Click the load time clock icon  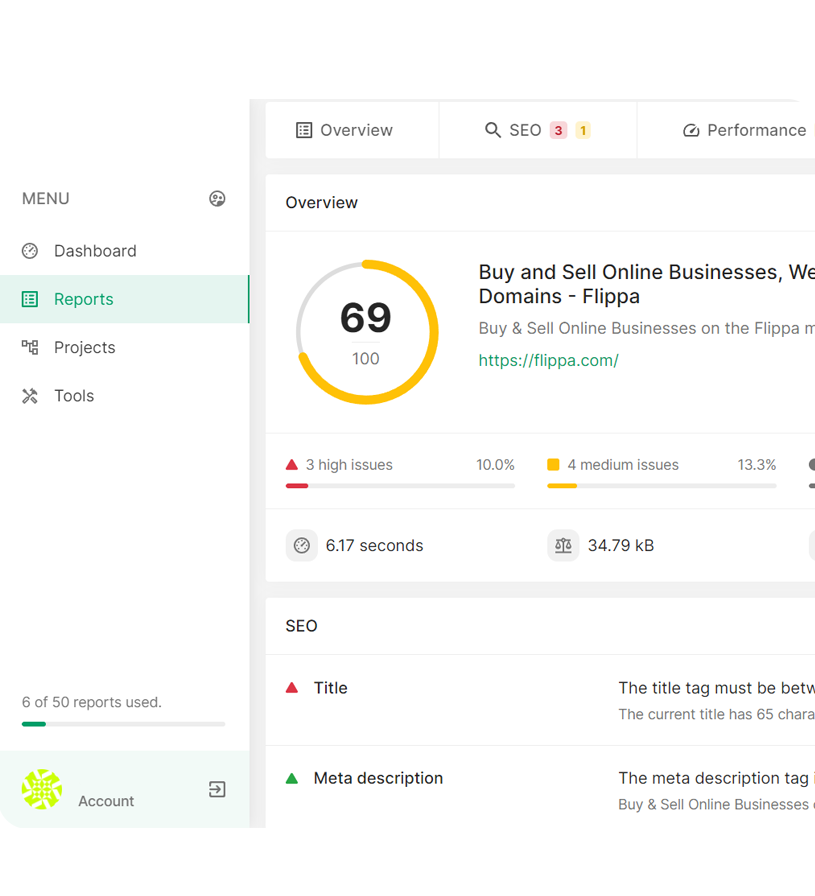click(302, 546)
